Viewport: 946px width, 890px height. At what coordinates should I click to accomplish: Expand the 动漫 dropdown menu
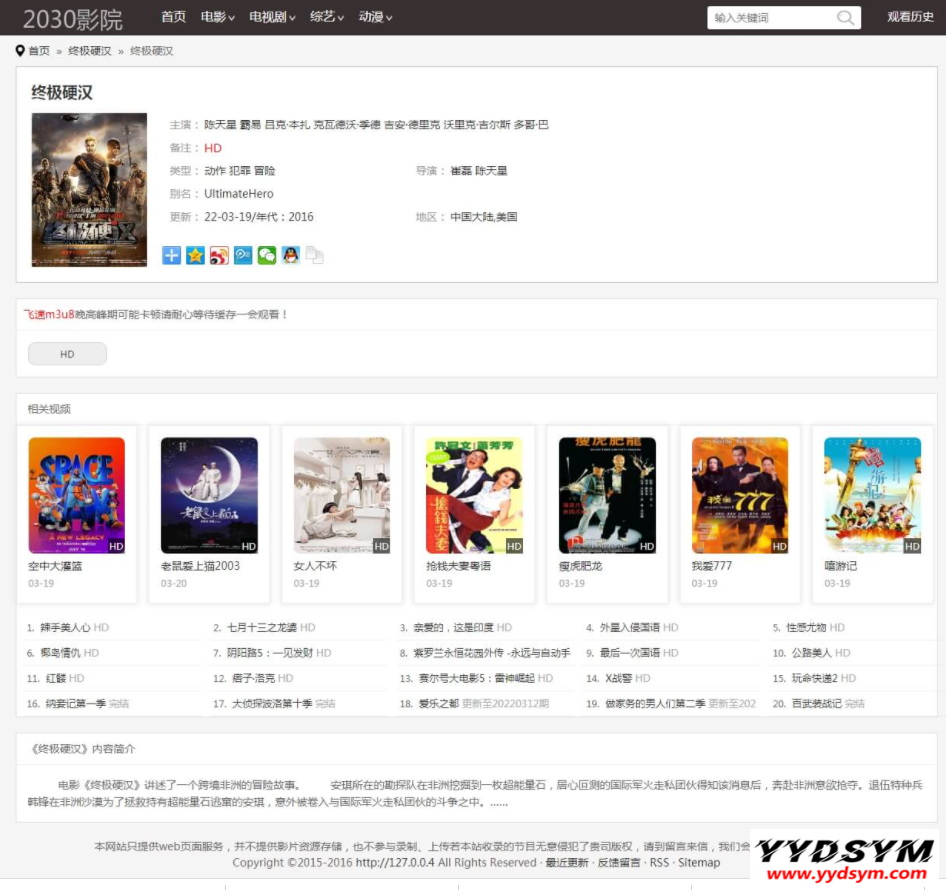point(375,17)
